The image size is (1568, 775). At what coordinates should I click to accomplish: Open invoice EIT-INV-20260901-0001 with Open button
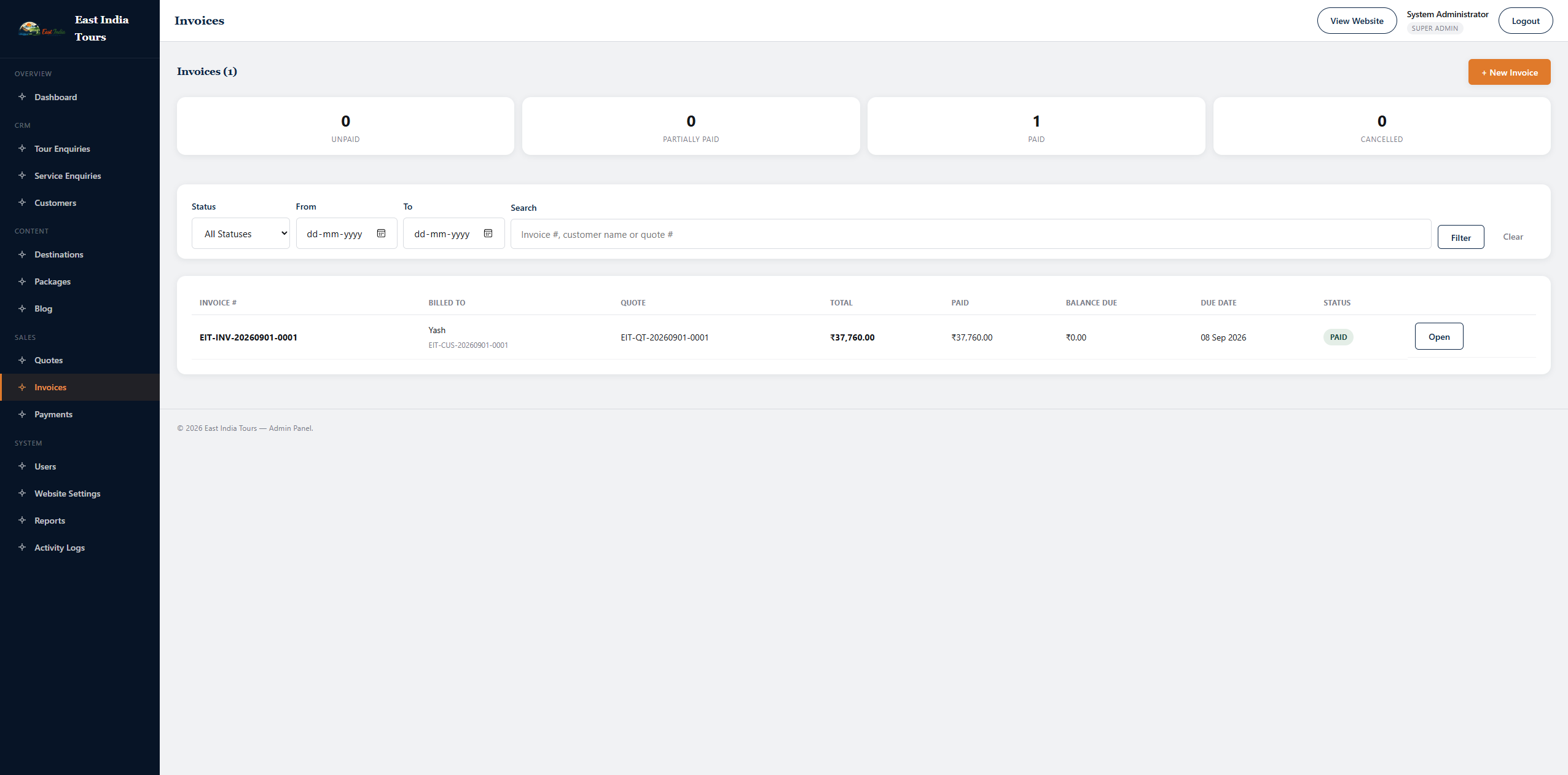click(1438, 336)
